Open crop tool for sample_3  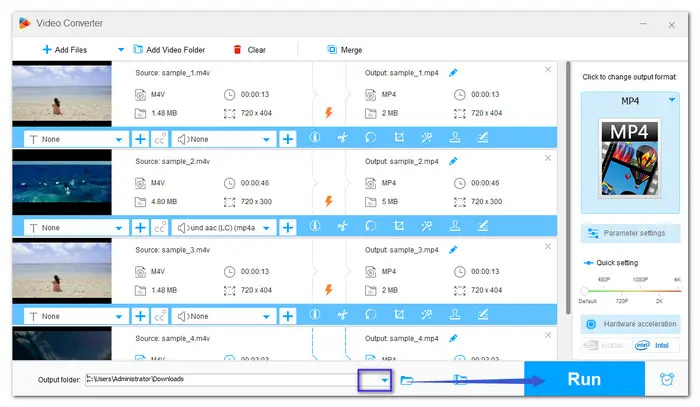[399, 314]
